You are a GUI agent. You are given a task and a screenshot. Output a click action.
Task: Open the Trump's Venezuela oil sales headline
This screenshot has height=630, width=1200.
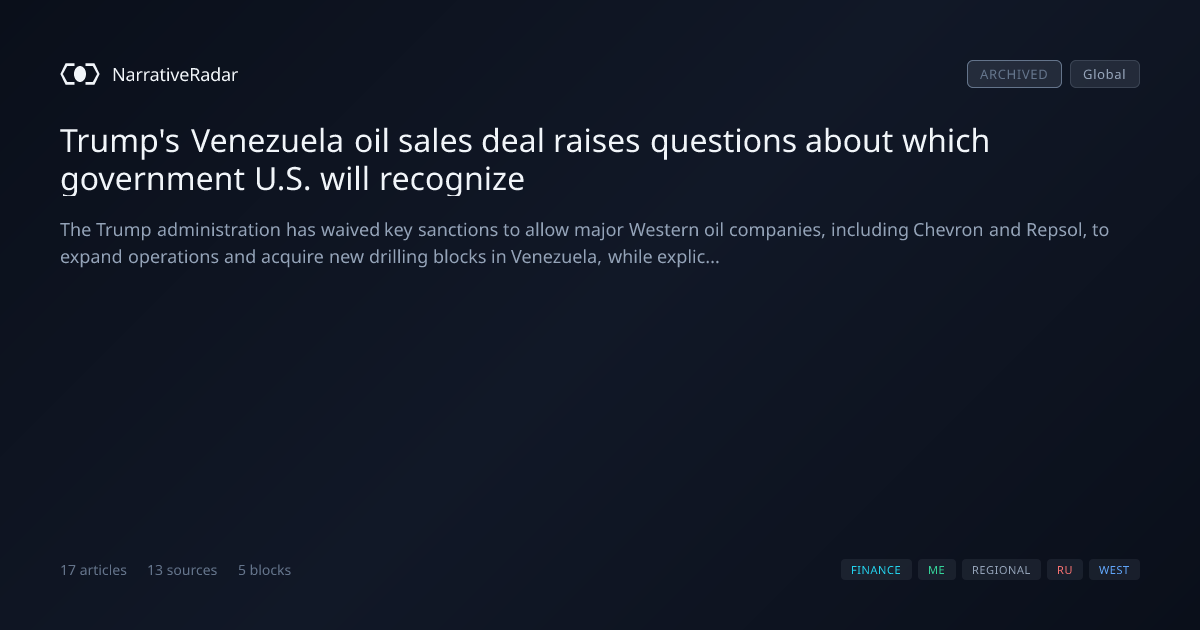[525, 160]
